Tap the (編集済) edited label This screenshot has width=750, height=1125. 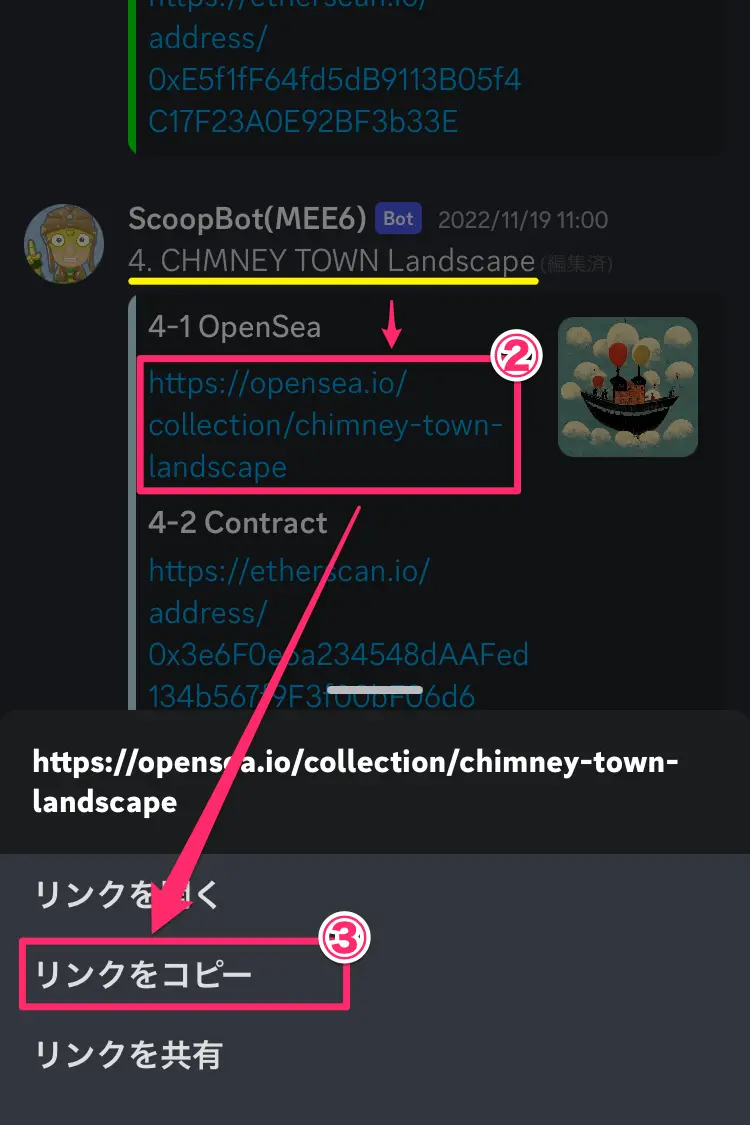(576, 264)
